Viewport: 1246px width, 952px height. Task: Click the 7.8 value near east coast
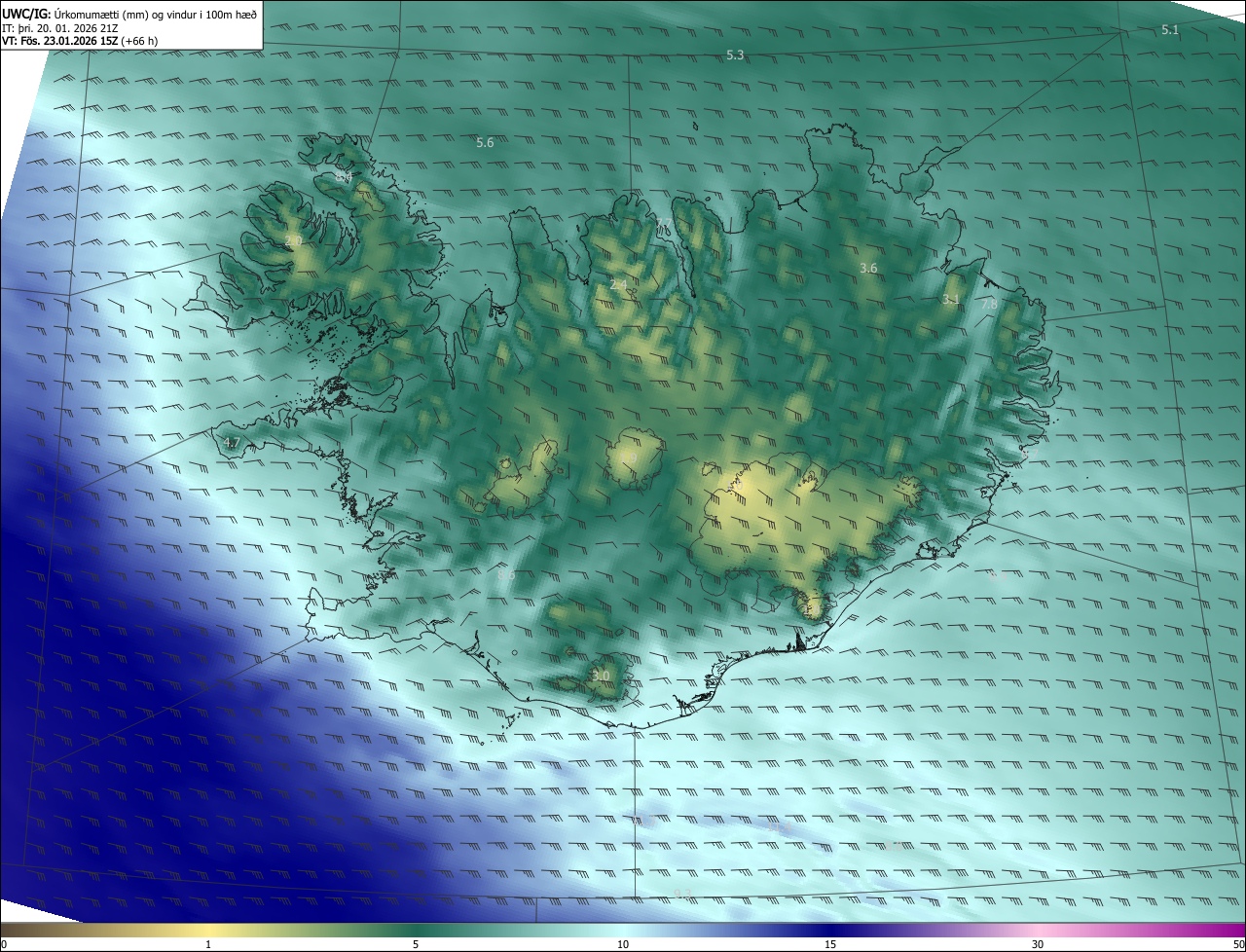[989, 305]
